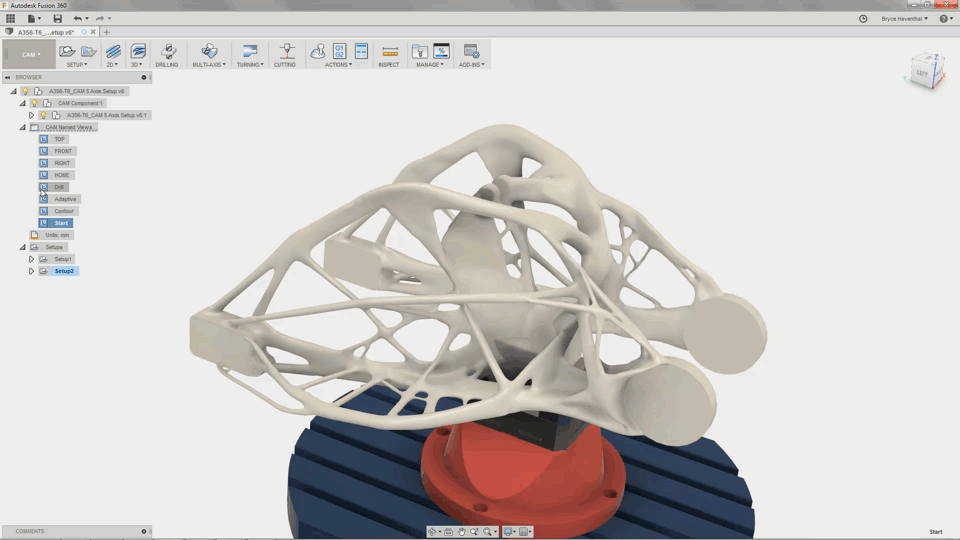This screenshot has width=960, height=540.
Task: Open the Add-Ins scripts icon
Action: pyautogui.click(x=471, y=51)
